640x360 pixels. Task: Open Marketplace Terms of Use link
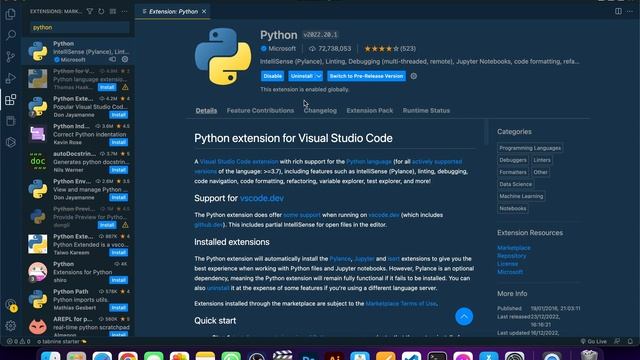click(401, 304)
